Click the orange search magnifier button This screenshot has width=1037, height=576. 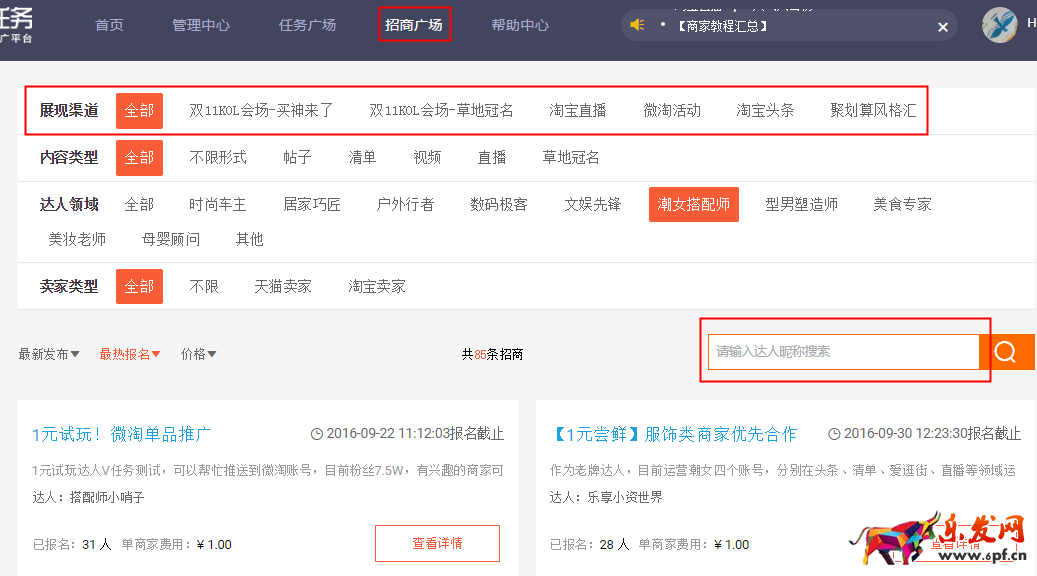coord(1006,352)
